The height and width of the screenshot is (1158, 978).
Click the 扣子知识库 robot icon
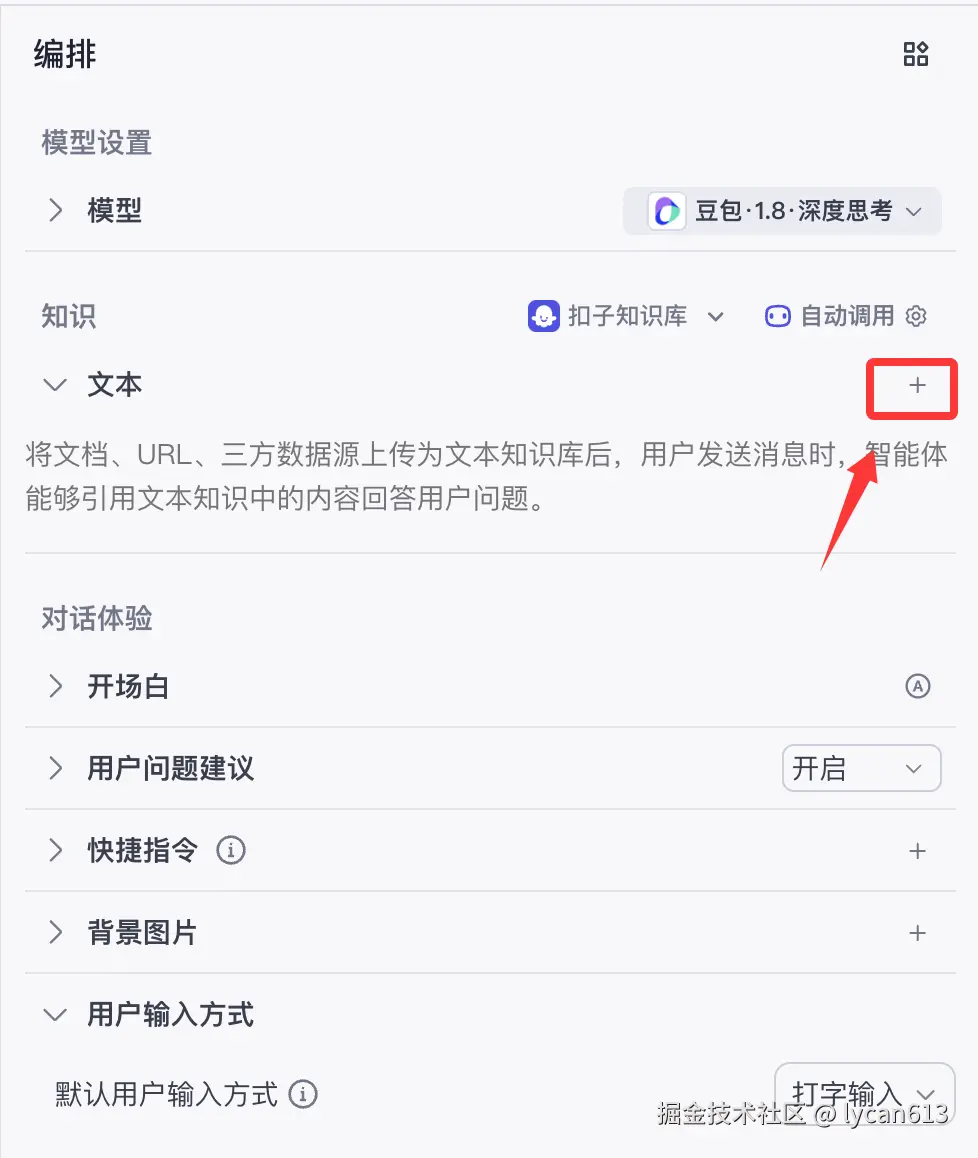tap(544, 316)
